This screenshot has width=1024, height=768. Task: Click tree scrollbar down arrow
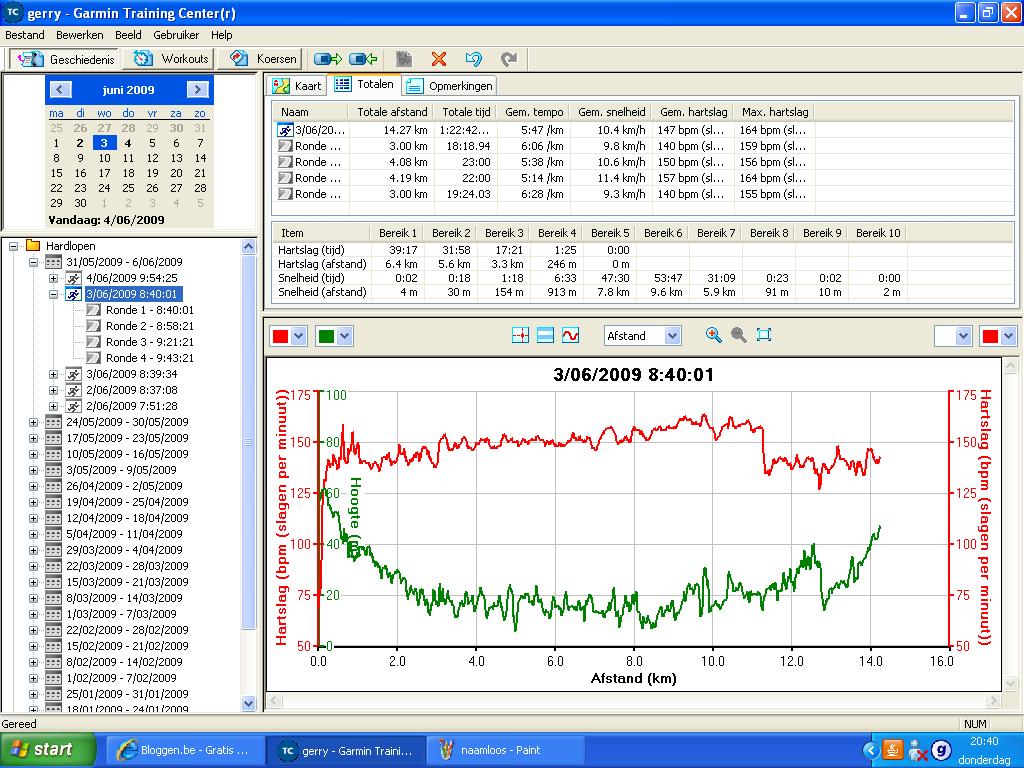[x=248, y=703]
